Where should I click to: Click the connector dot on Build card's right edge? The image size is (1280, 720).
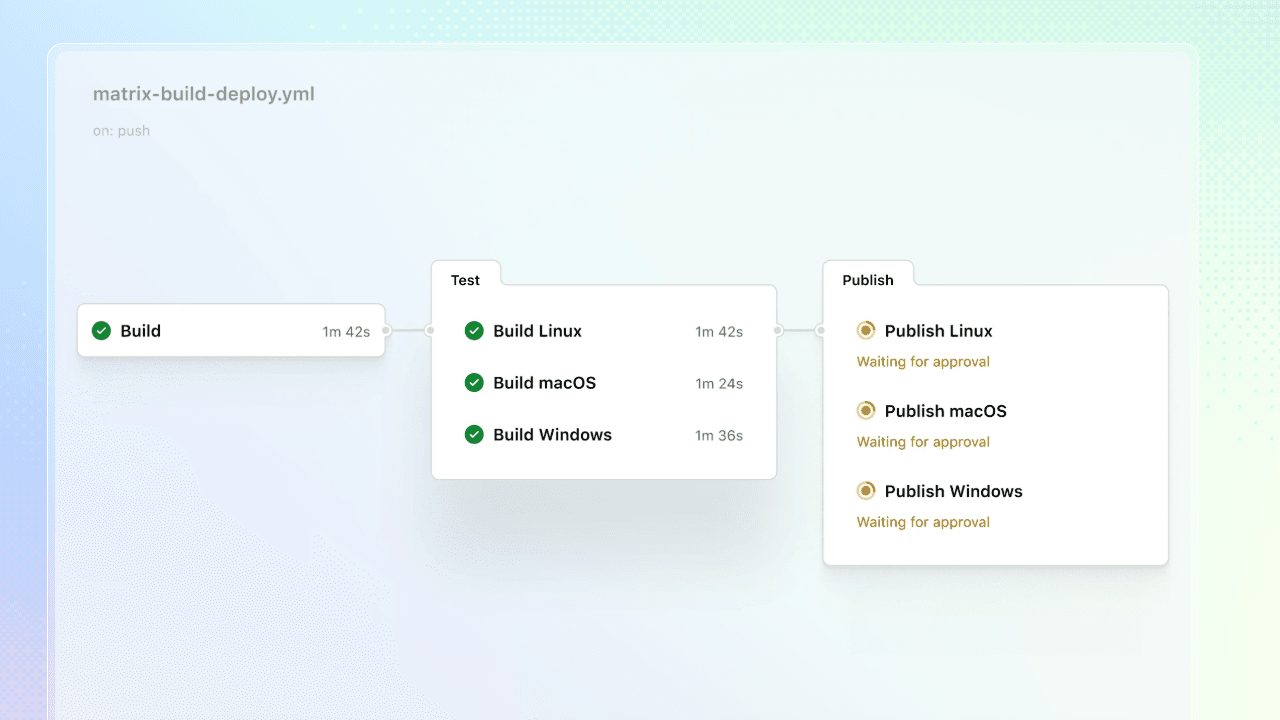point(386,330)
